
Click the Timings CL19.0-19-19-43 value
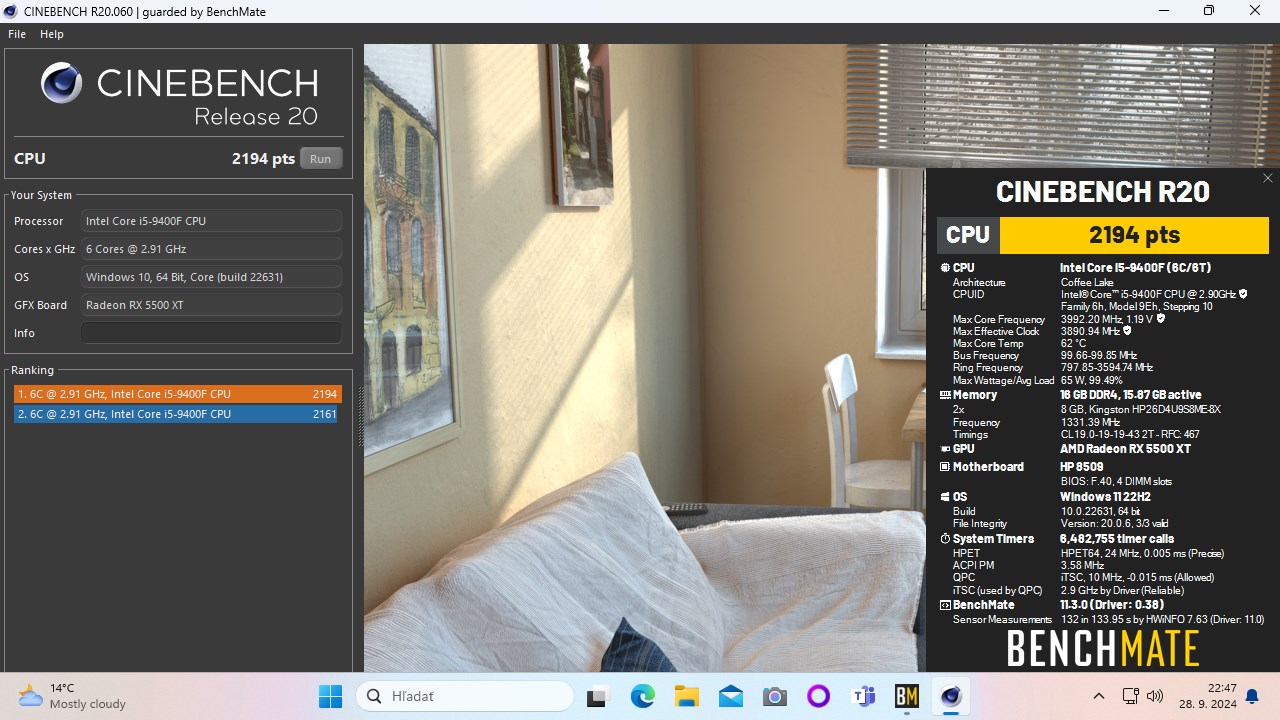1129,434
